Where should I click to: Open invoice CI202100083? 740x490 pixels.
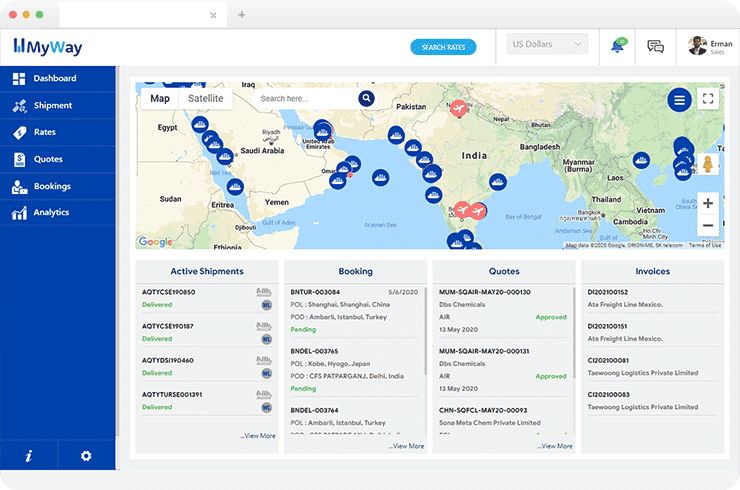click(608, 395)
